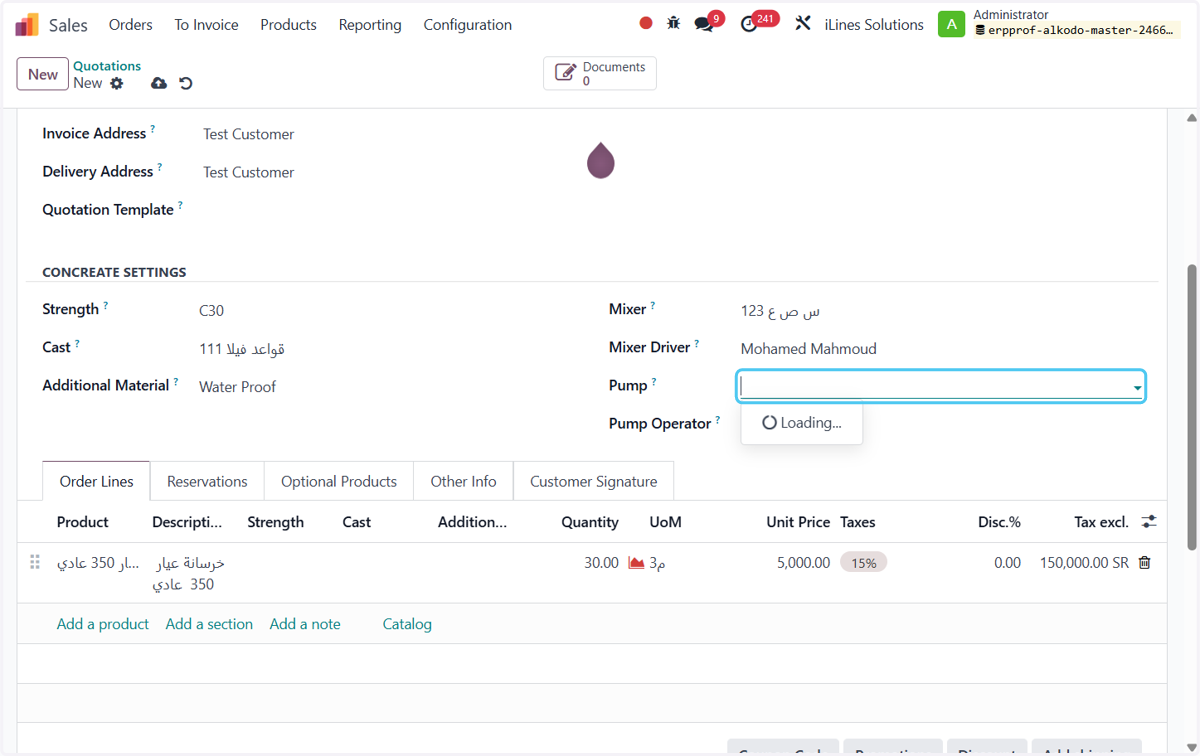
Task: Sort by Quantity column header
Action: coord(590,522)
